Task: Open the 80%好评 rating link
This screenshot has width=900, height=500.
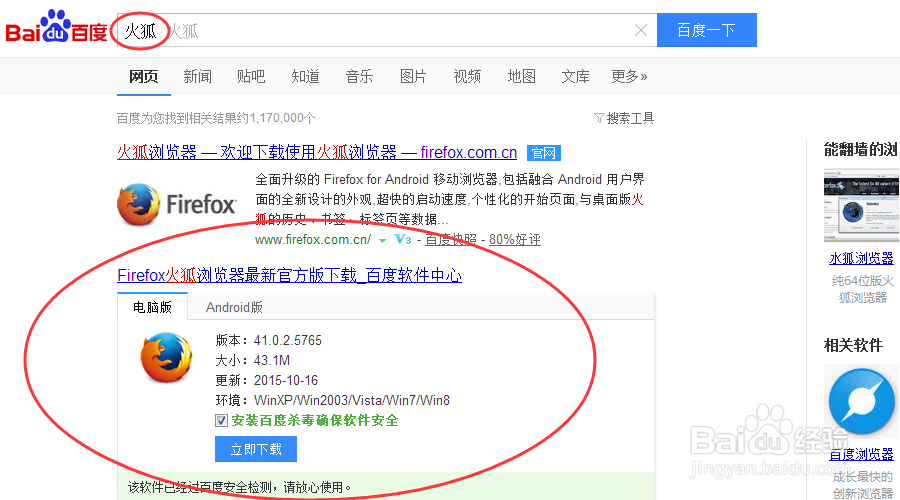Action: (x=515, y=239)
